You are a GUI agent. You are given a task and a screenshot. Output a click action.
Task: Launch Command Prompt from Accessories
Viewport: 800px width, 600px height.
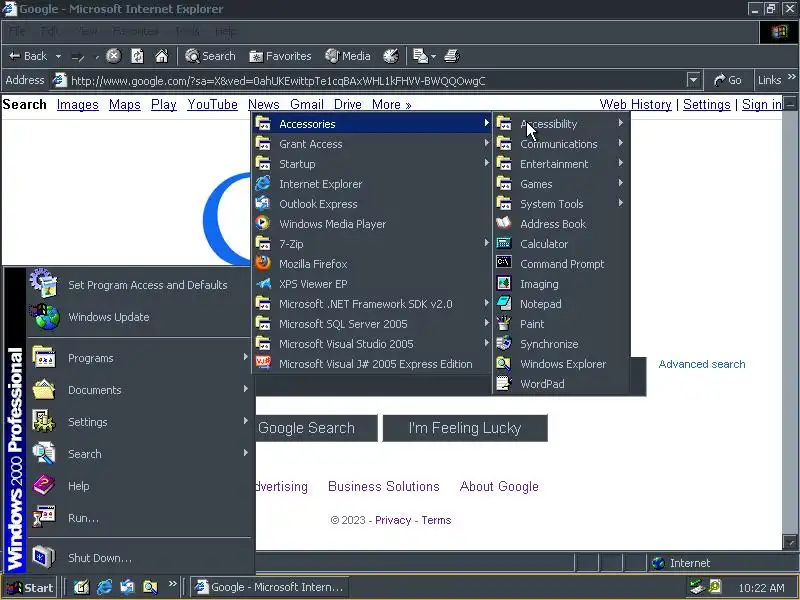point(561,264)
